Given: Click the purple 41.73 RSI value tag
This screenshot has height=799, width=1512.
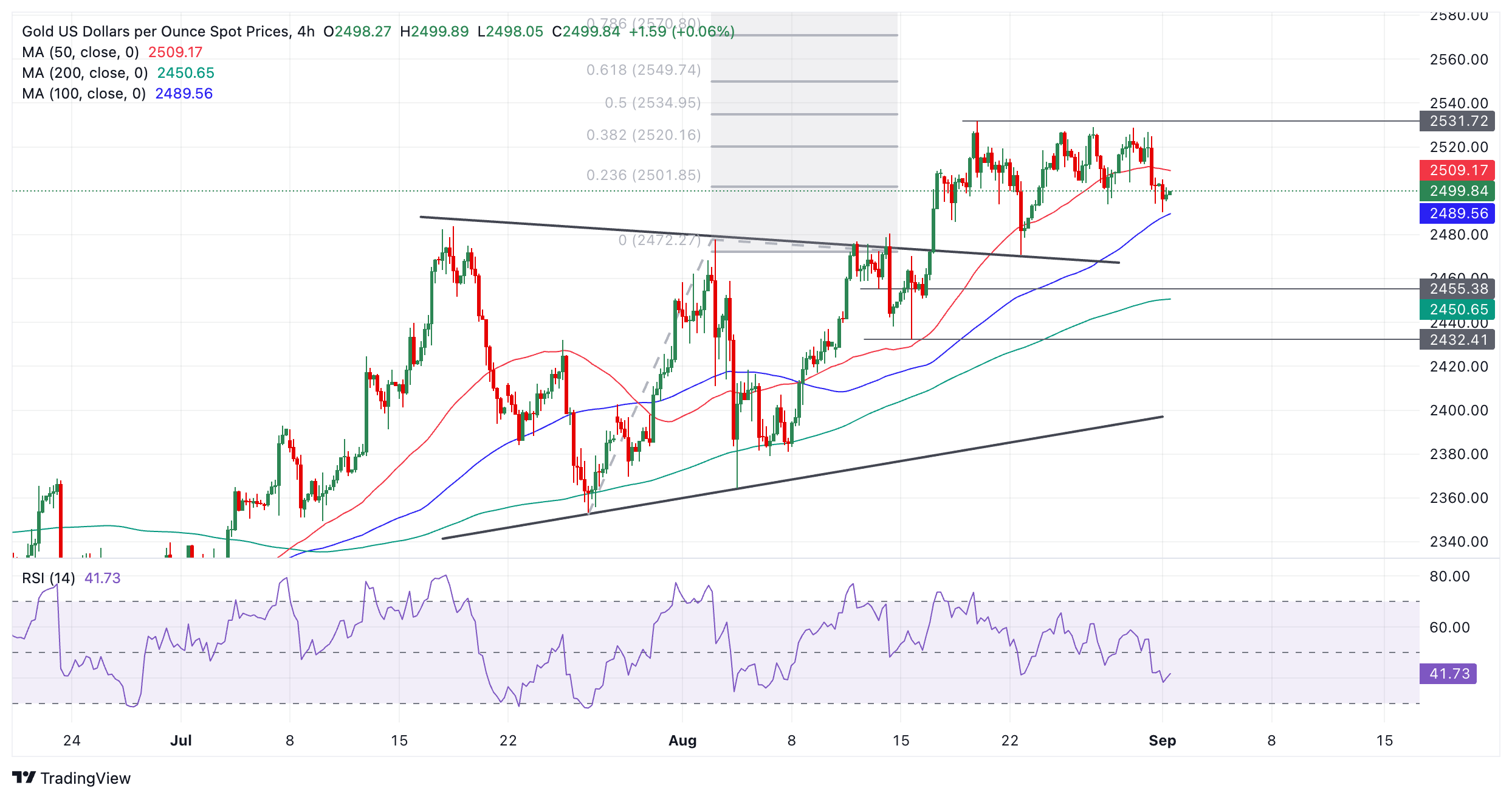Looking at the screenshot, I should tap(1448, 674).
